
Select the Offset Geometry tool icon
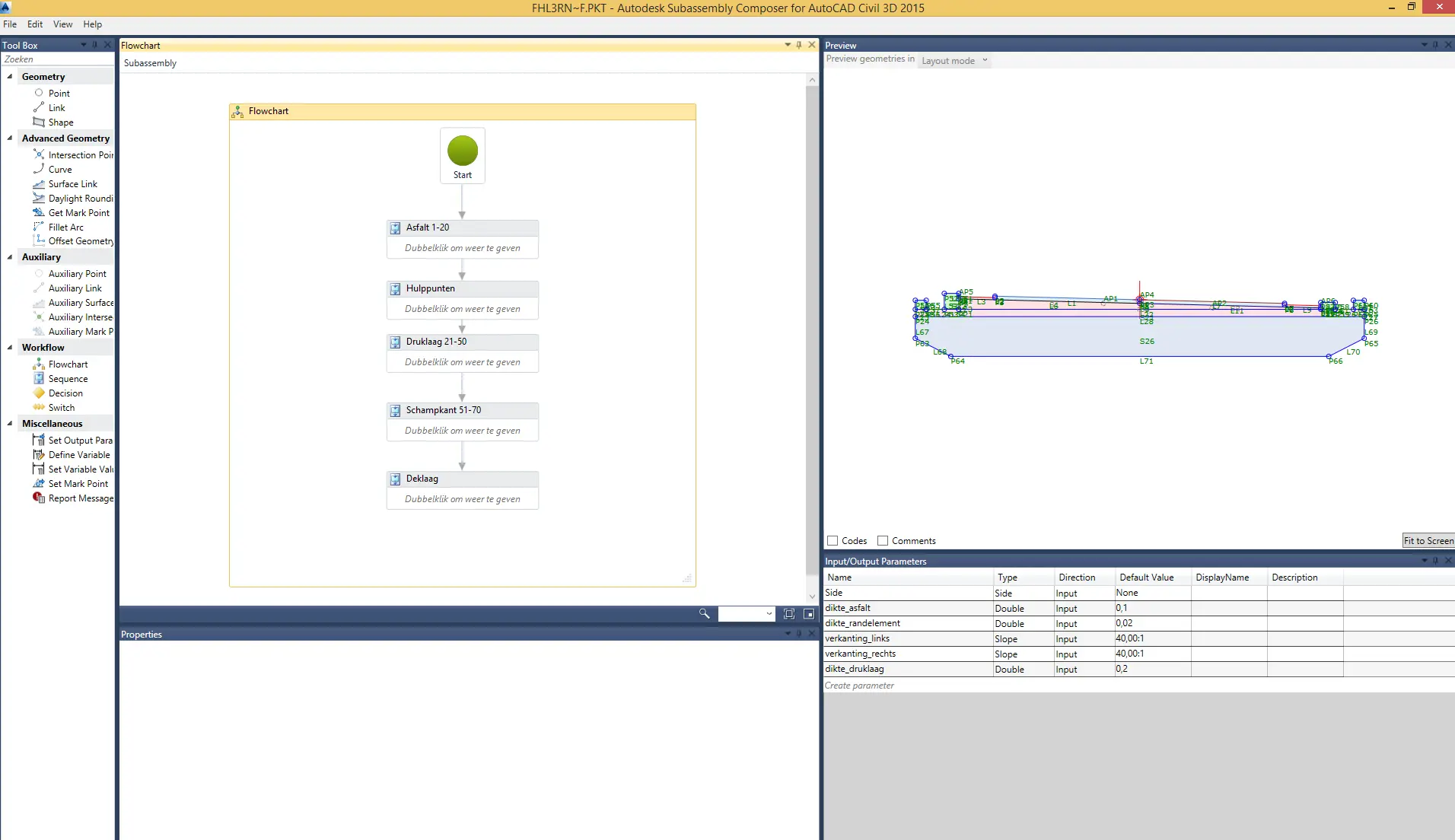[39, 240]
